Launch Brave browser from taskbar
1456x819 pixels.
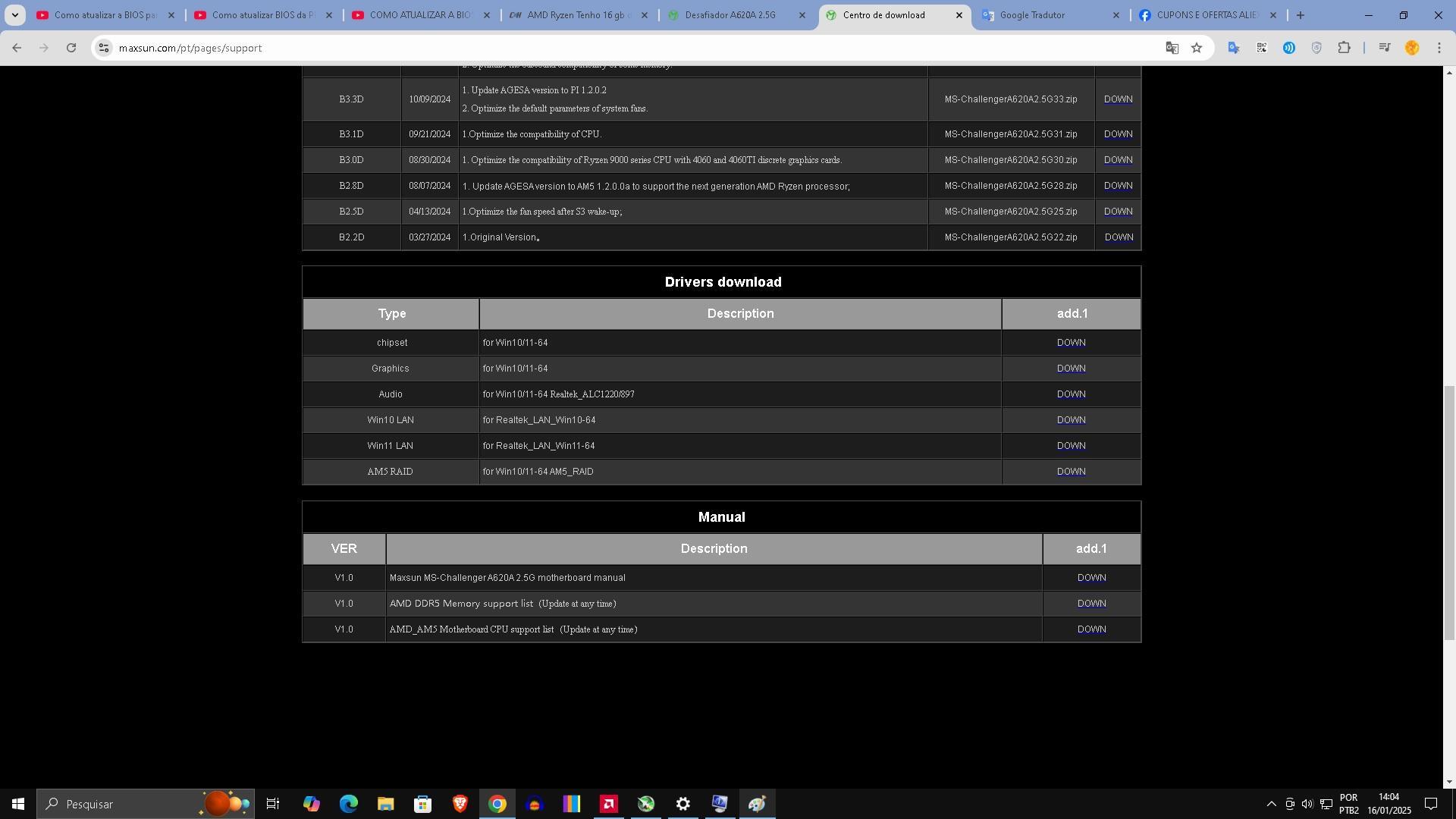click(x=460, y=804)
